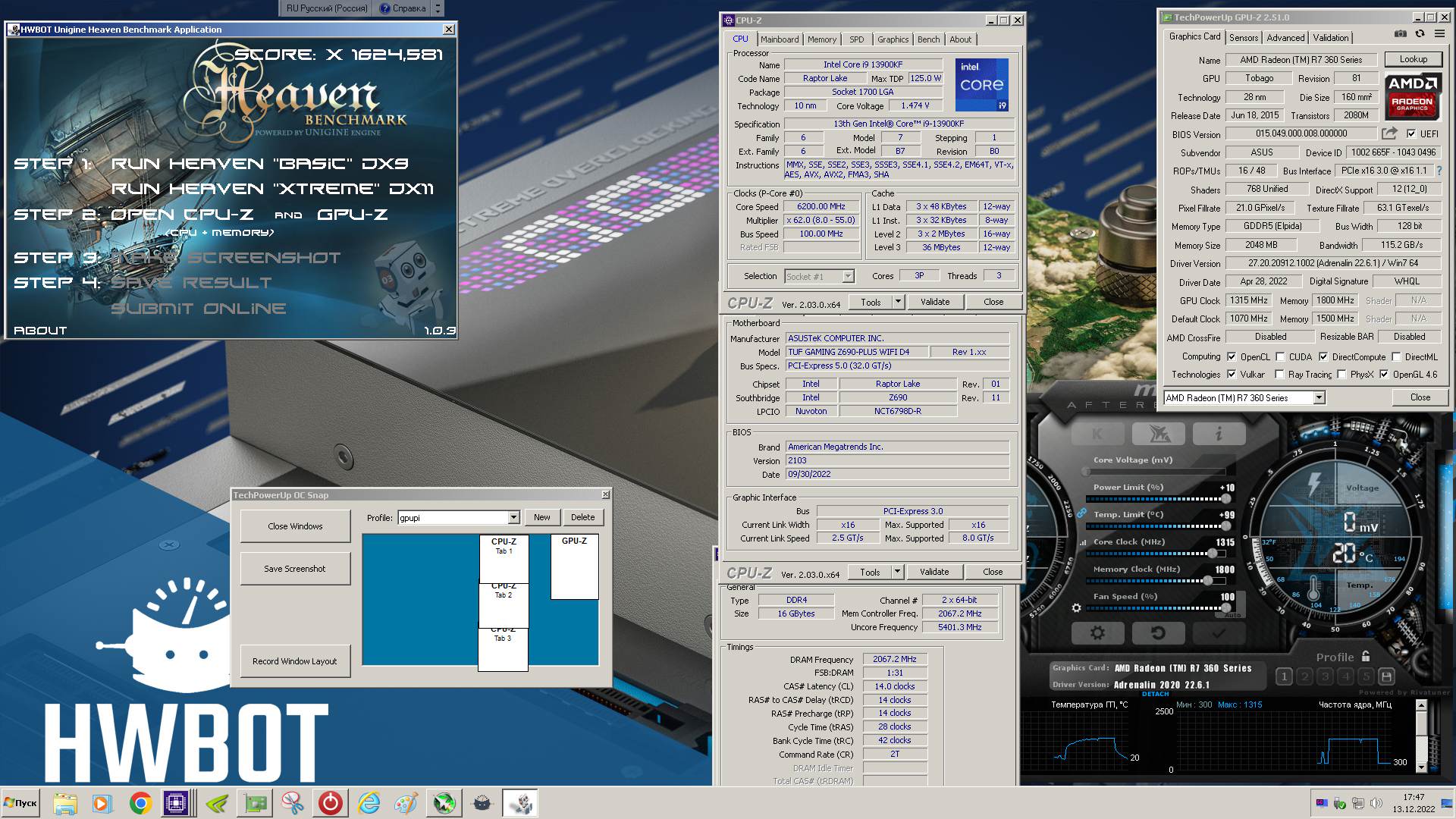The width and height of the screenshot is (1456, 819).
Task: Click Close Windows in OC Snap
Action: click(295, 526)
